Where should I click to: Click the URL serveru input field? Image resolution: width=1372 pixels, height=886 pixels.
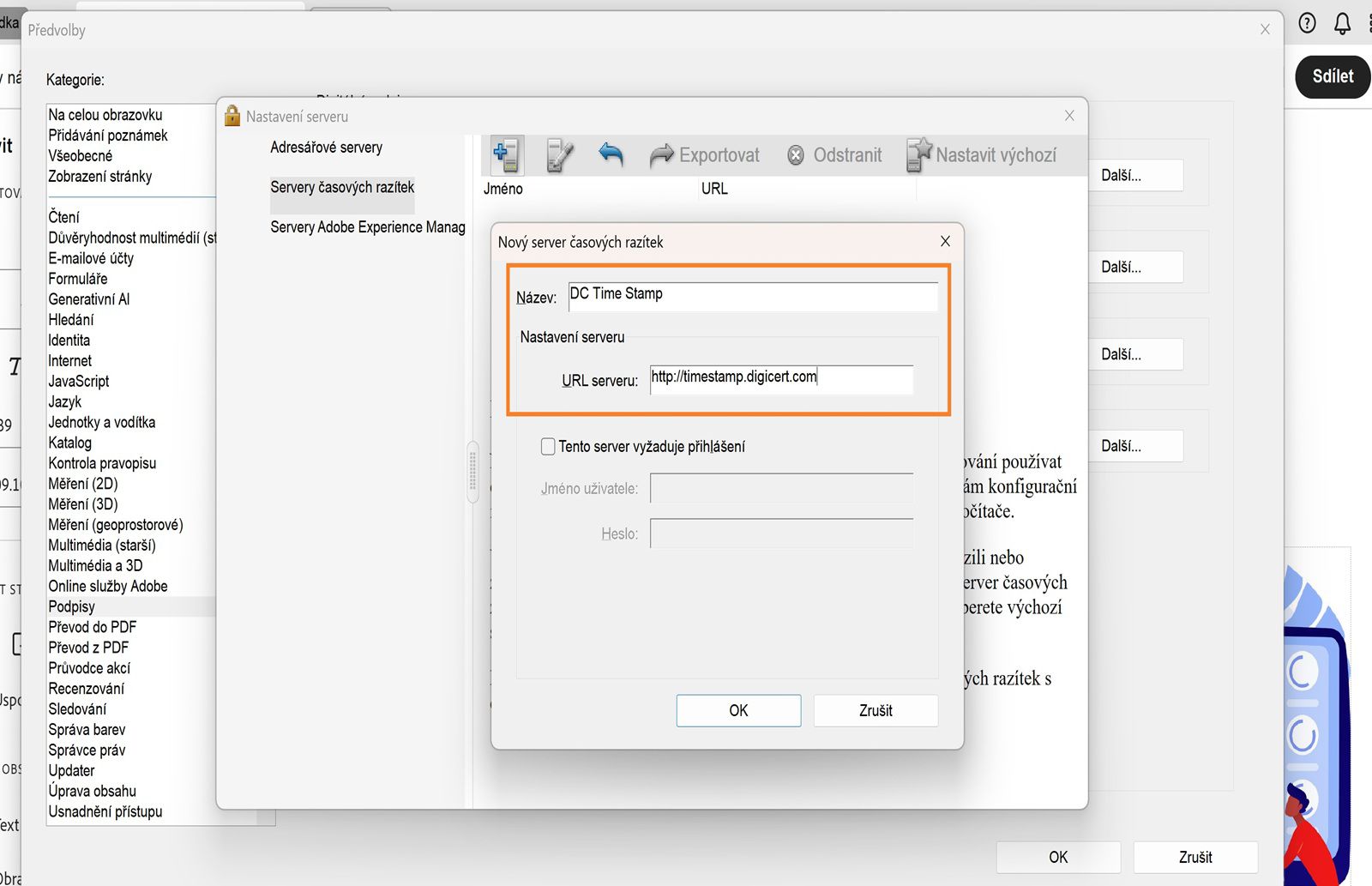(x=781, y=380)
